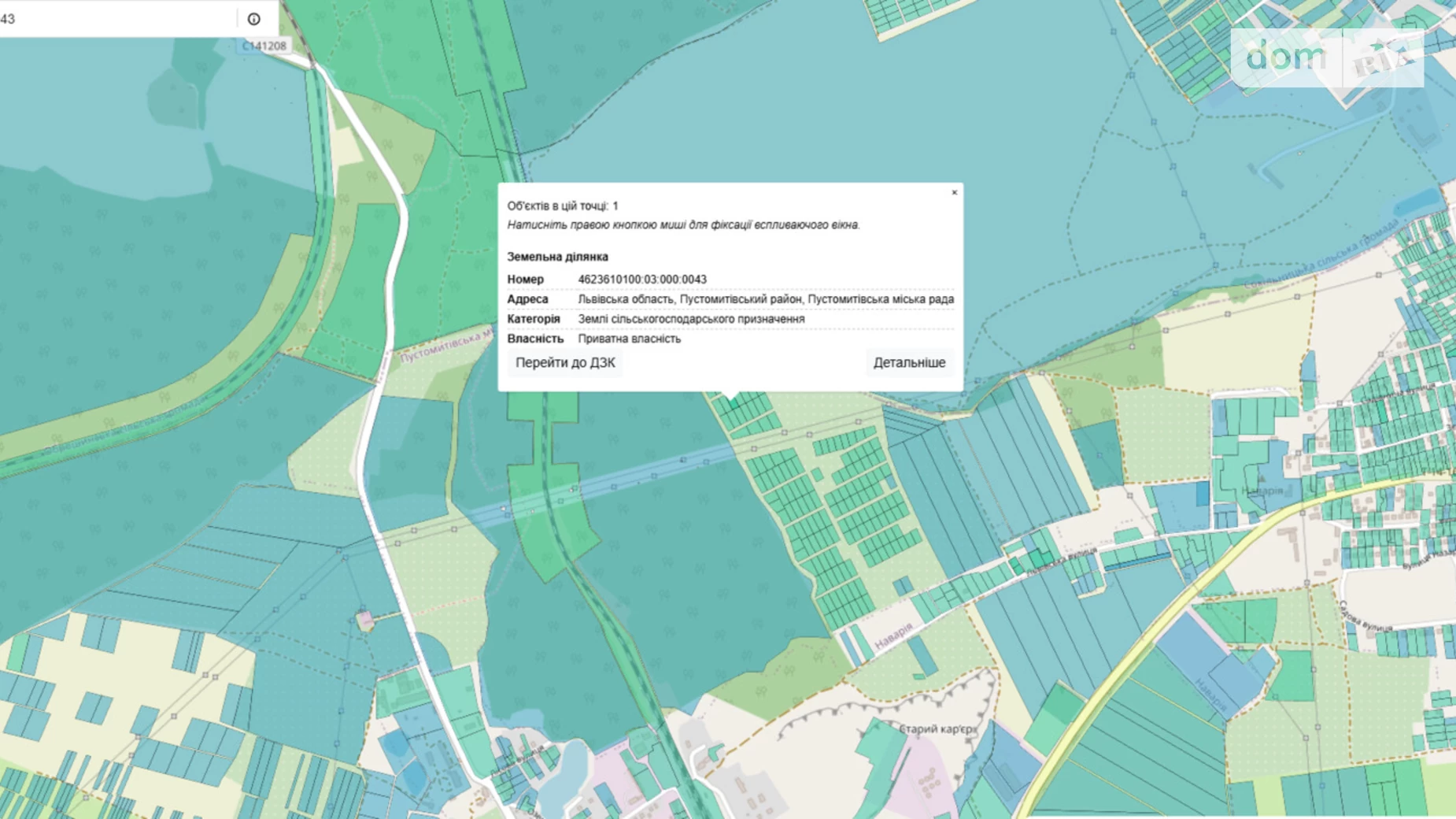Click the 'Пустомитівська' boundary label on map

coord(446,346)
